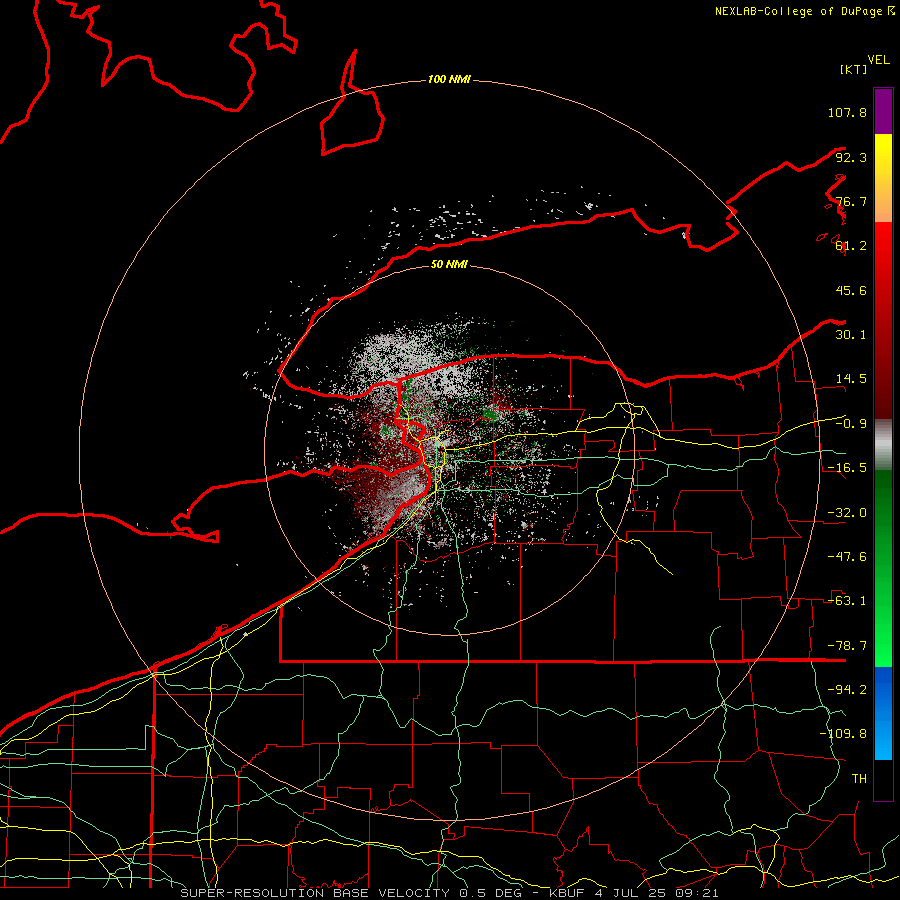Click the -32.0 velocity scale value
The width and height of the screenshot is (900, 900).
coord(847,513)
